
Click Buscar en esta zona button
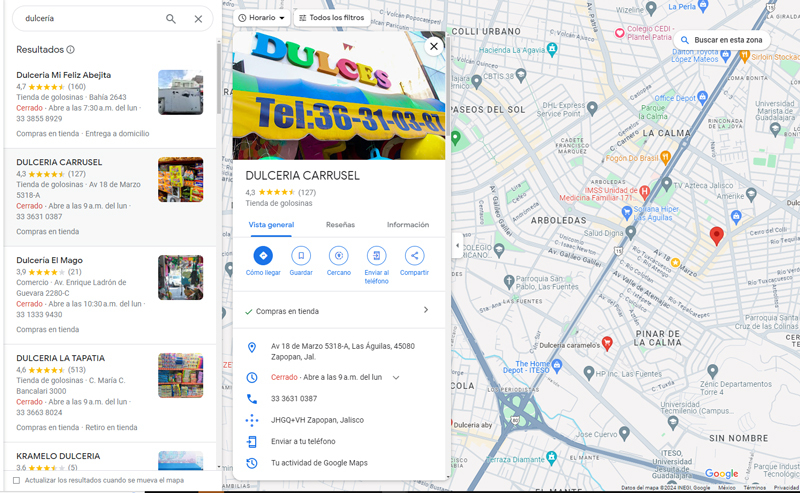click(x=722, y=40)
